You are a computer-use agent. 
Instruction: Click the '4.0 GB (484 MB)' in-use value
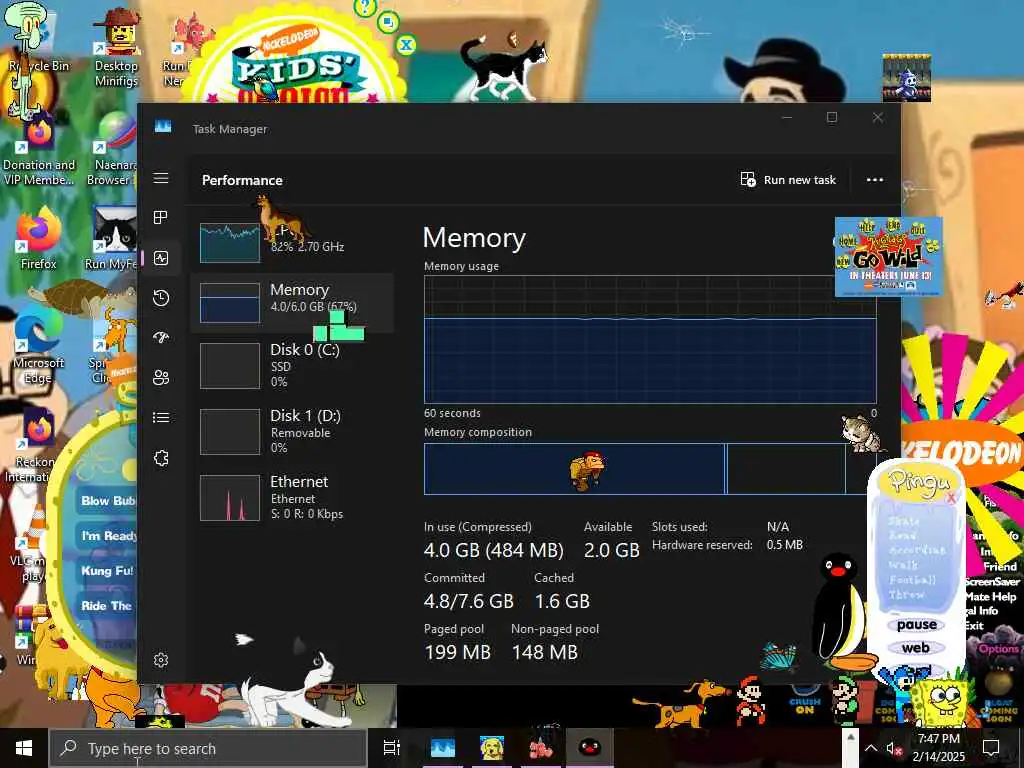point(493,550)
